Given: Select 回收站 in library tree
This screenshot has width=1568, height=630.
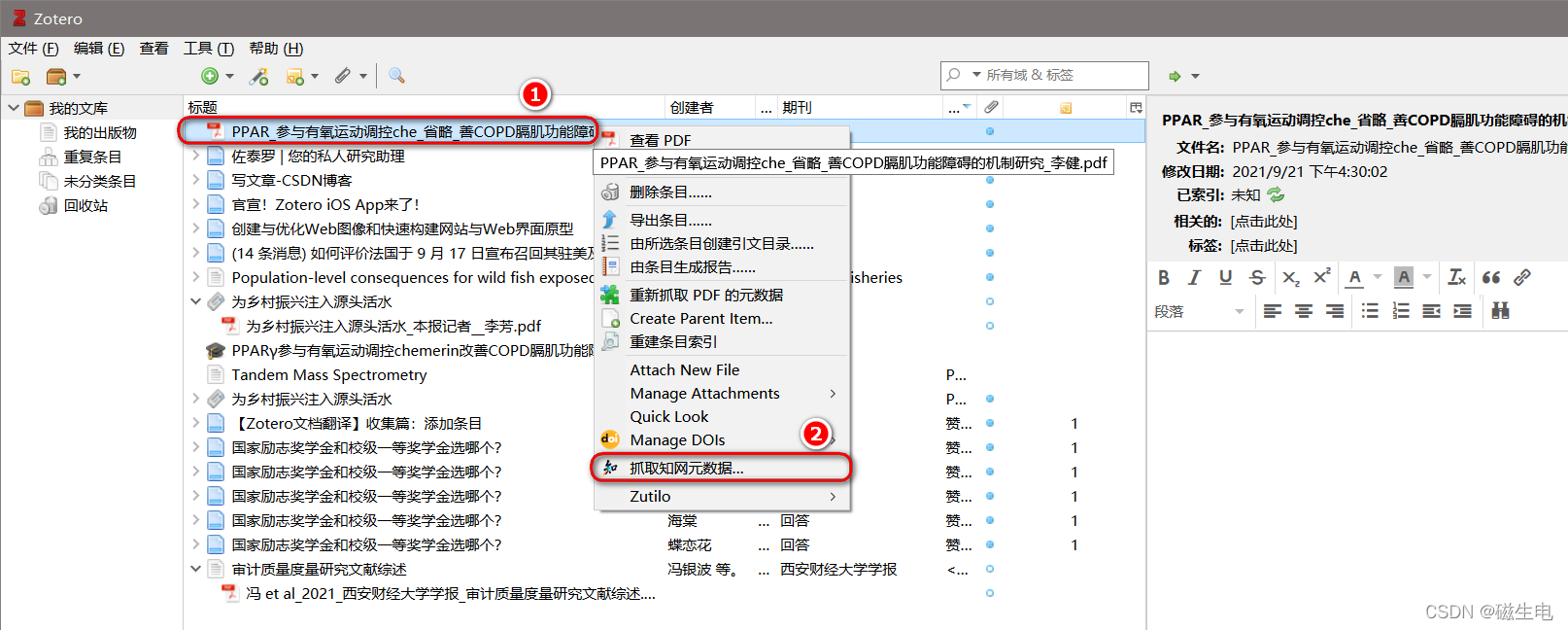Looking at the screenshot, I should (85, 205).
